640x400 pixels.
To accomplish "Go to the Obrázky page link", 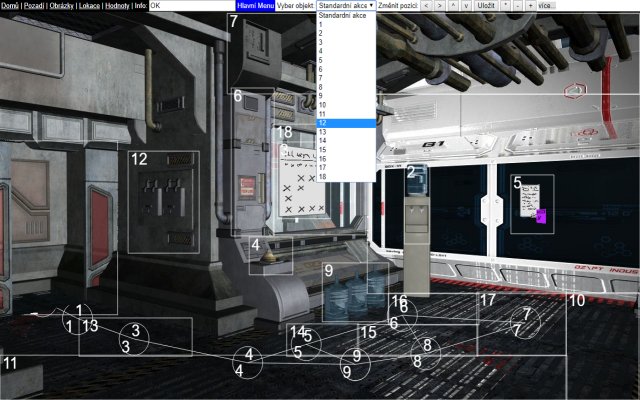I will pos(62,6).
